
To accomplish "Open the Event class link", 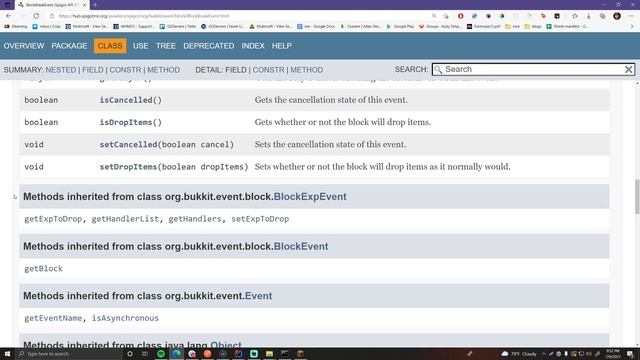I will coord(258,296).
